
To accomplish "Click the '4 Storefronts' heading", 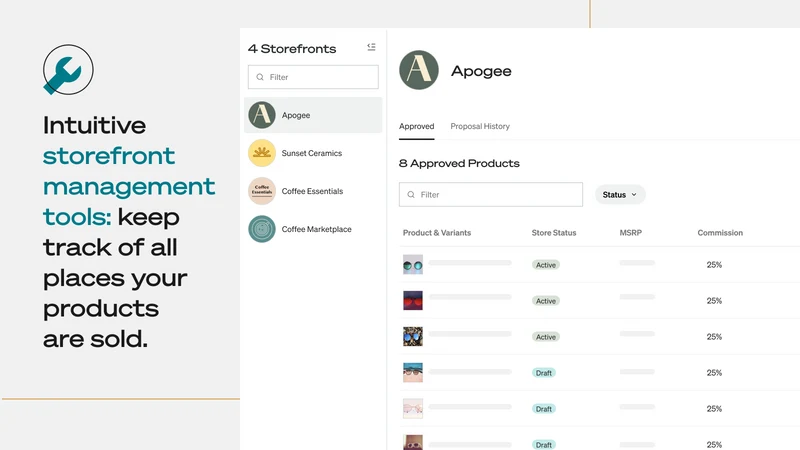I will point(292,49).
